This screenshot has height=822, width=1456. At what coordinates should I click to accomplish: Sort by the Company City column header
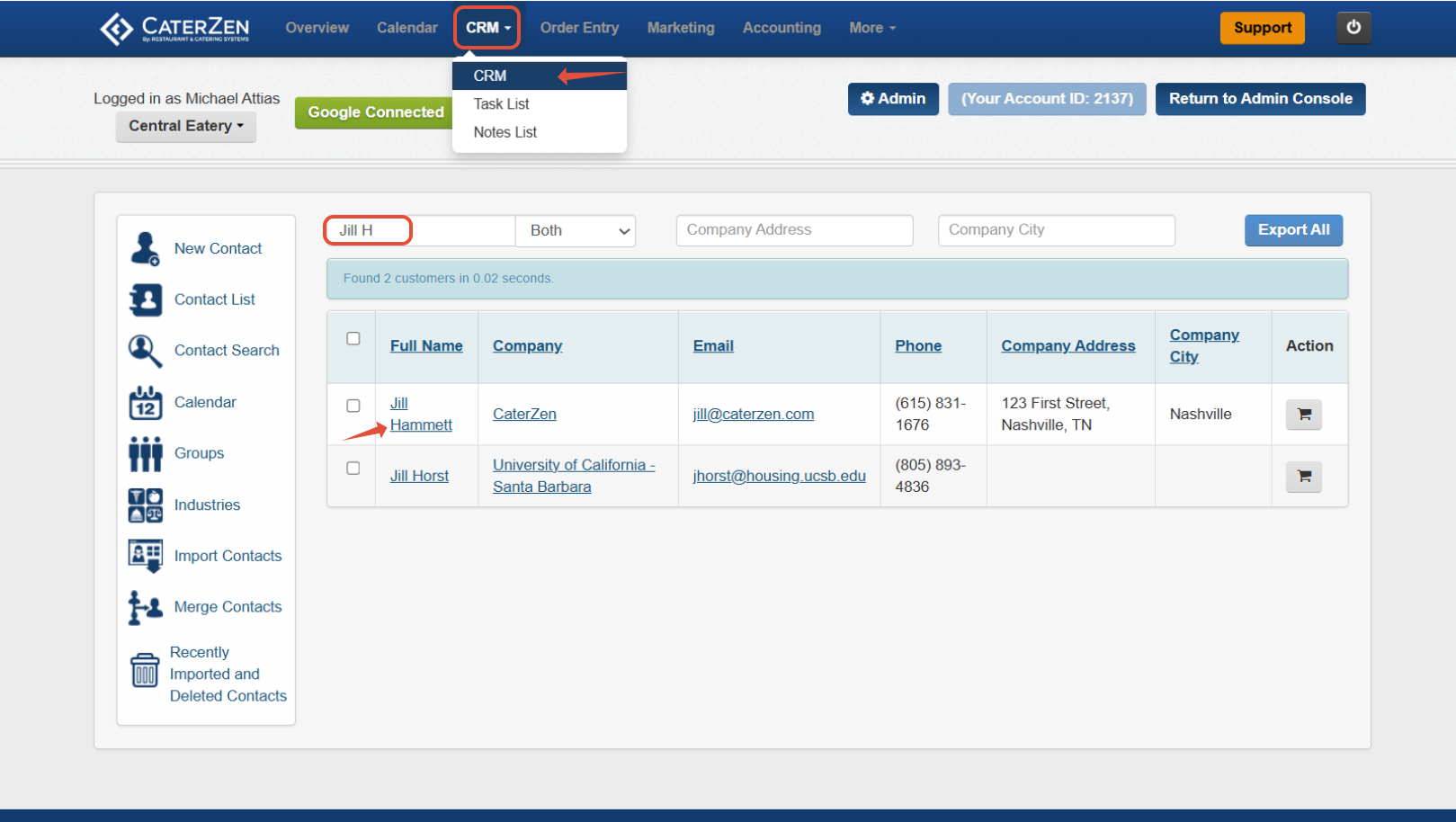click(1204, 346)
